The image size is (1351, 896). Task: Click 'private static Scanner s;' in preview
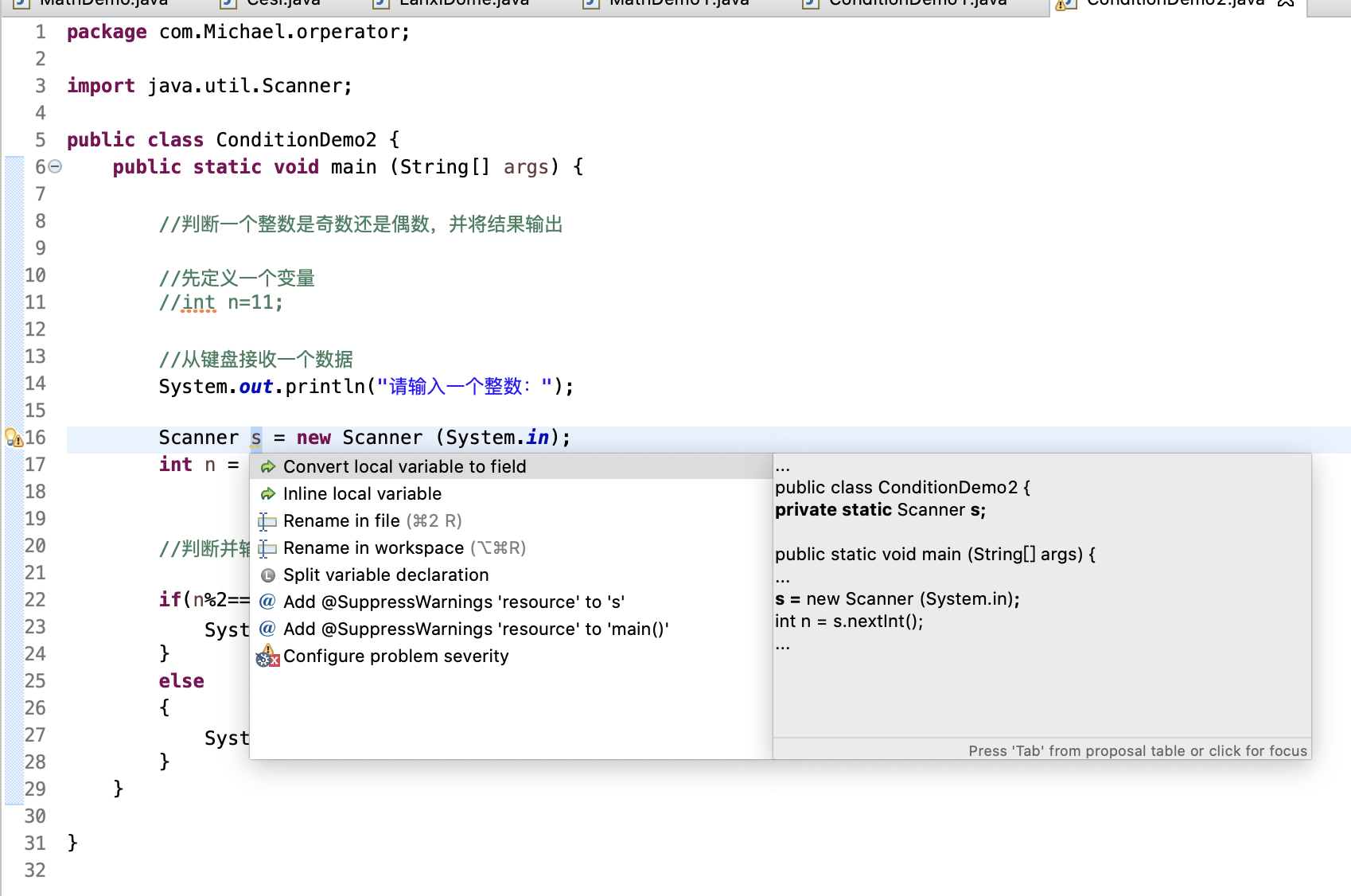(x=880, y=510)
